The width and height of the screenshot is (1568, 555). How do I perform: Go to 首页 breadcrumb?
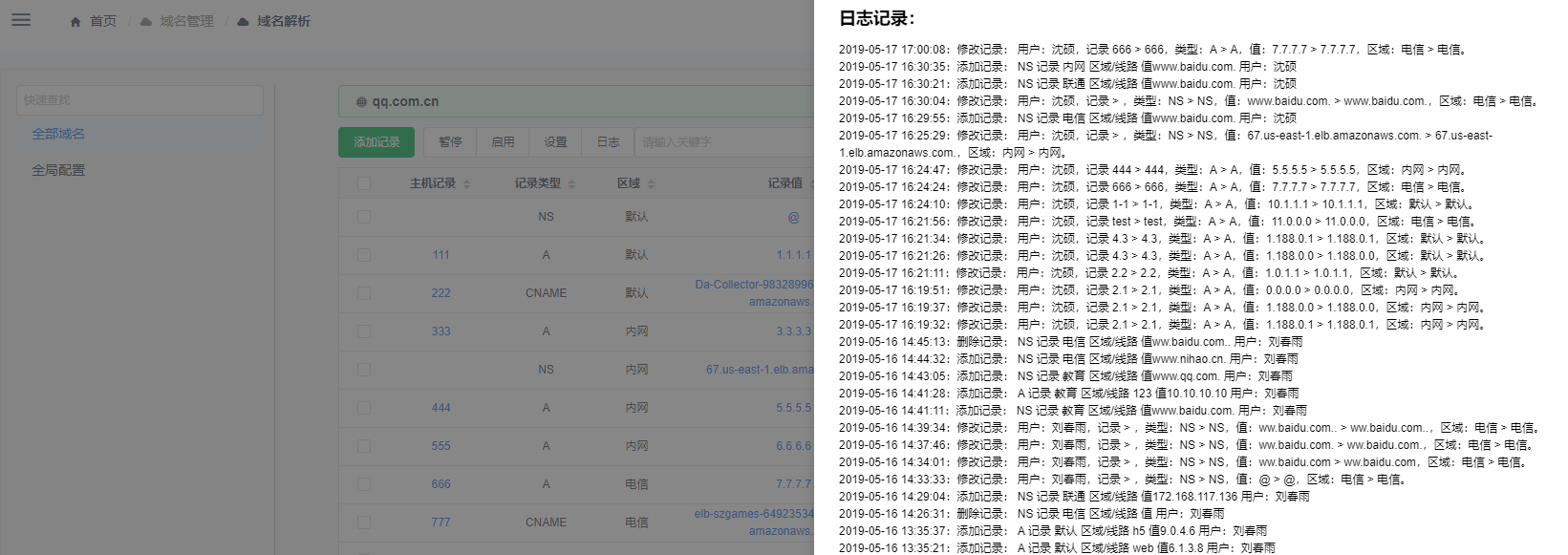point(103,21)
